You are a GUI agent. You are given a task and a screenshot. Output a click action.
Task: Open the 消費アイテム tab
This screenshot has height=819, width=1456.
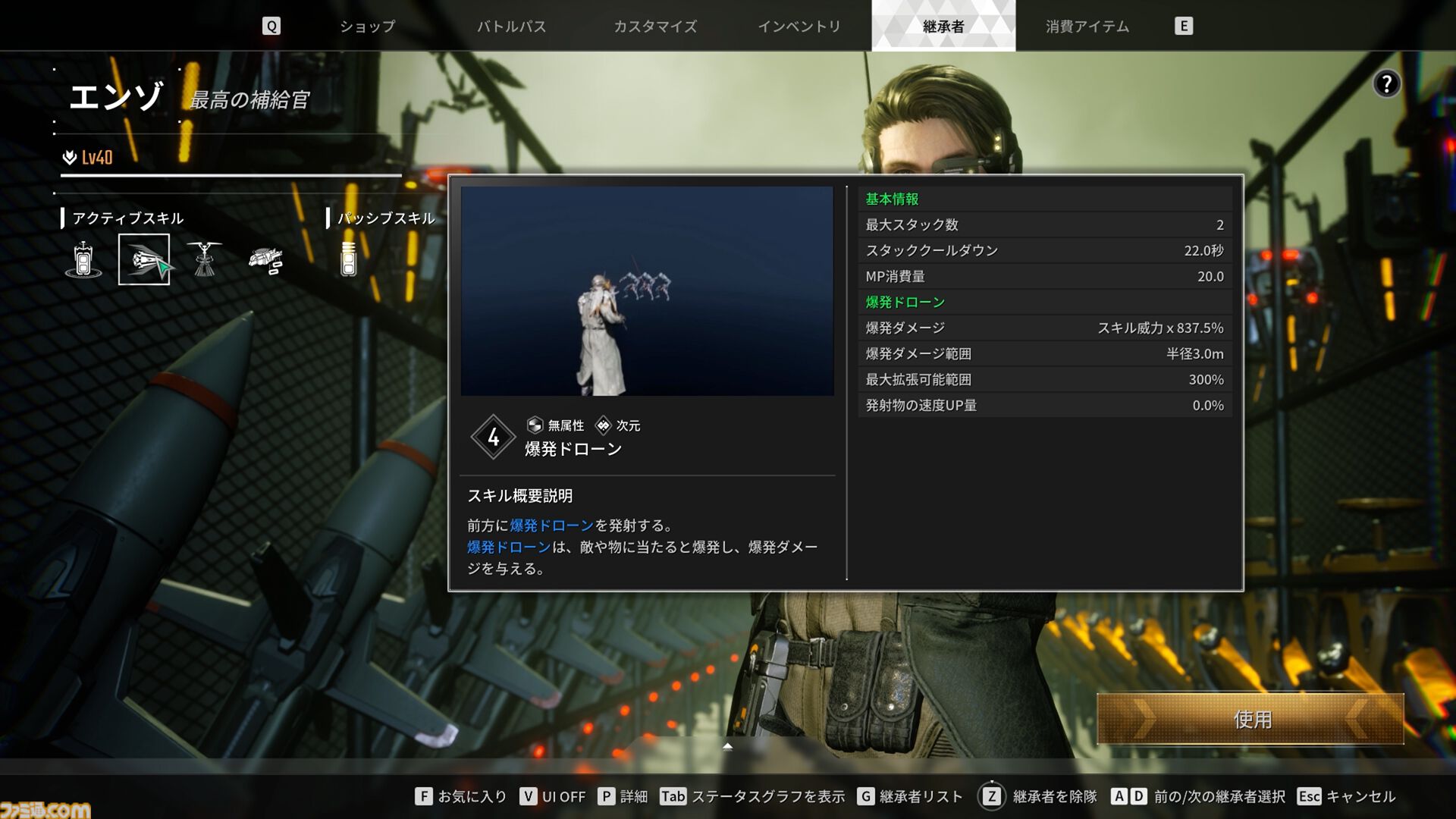tap(1087, 26)
